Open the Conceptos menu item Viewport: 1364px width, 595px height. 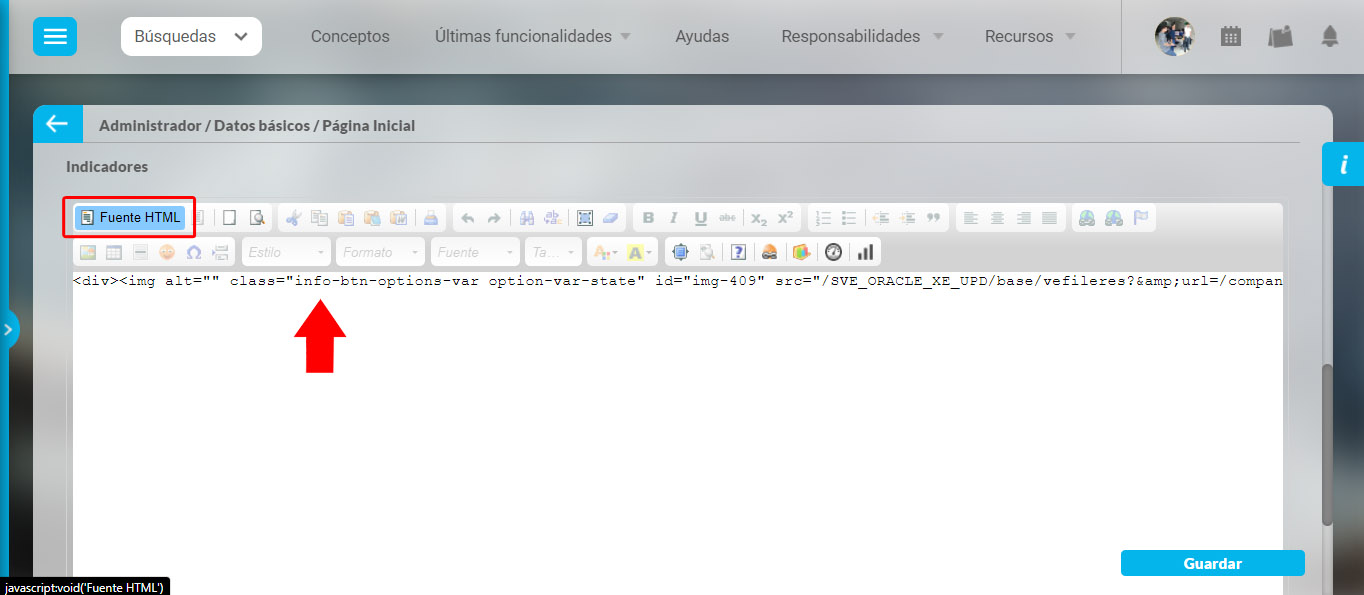coord(350,36)
